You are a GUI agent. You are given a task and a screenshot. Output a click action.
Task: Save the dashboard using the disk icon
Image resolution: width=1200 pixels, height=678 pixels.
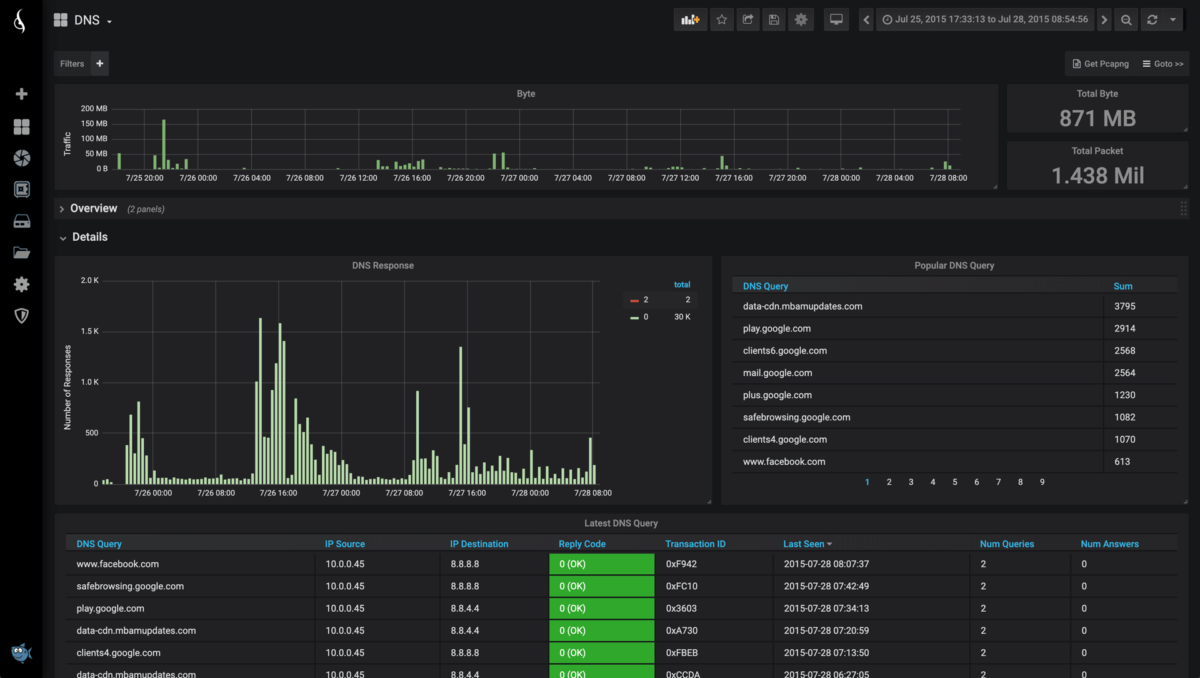774,20
